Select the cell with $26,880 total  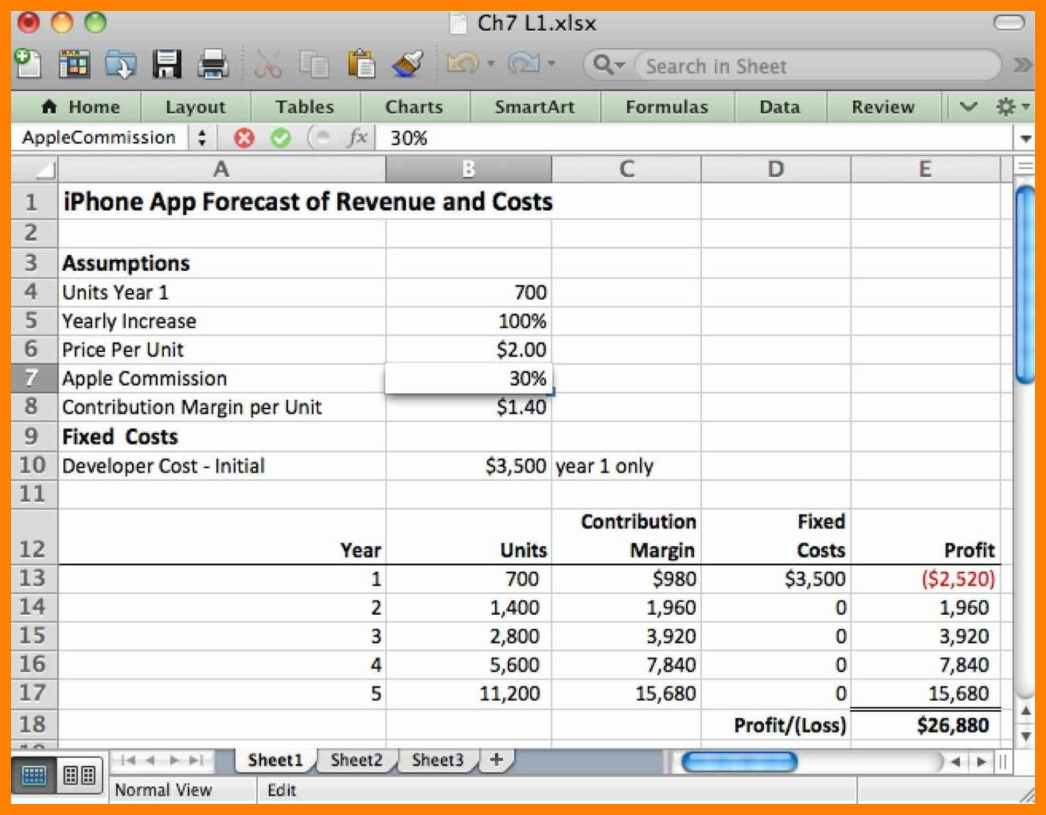926,725
